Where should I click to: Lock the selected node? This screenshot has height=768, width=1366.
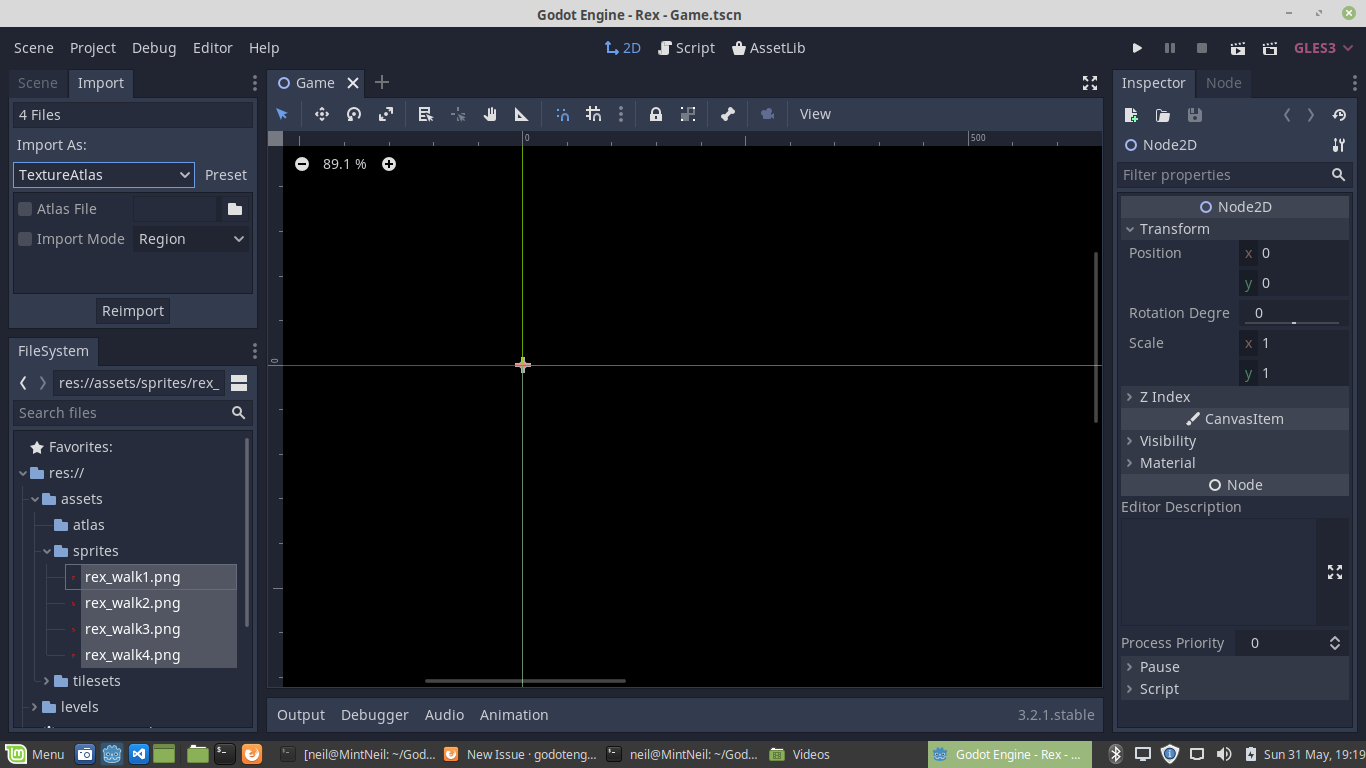coord(655,114)
